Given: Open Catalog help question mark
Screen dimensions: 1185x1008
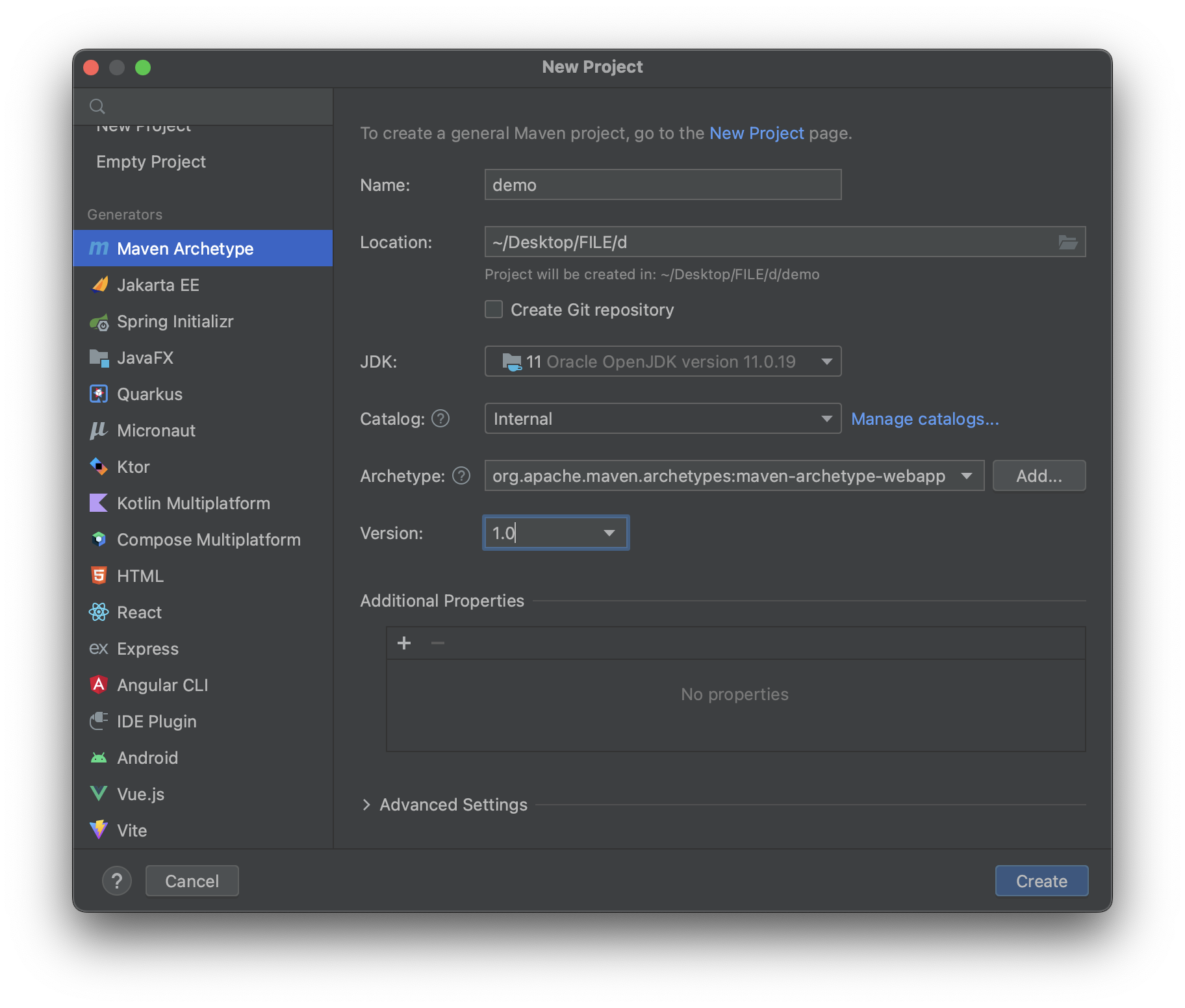Looking at the screenshot, I should (440, 419).
